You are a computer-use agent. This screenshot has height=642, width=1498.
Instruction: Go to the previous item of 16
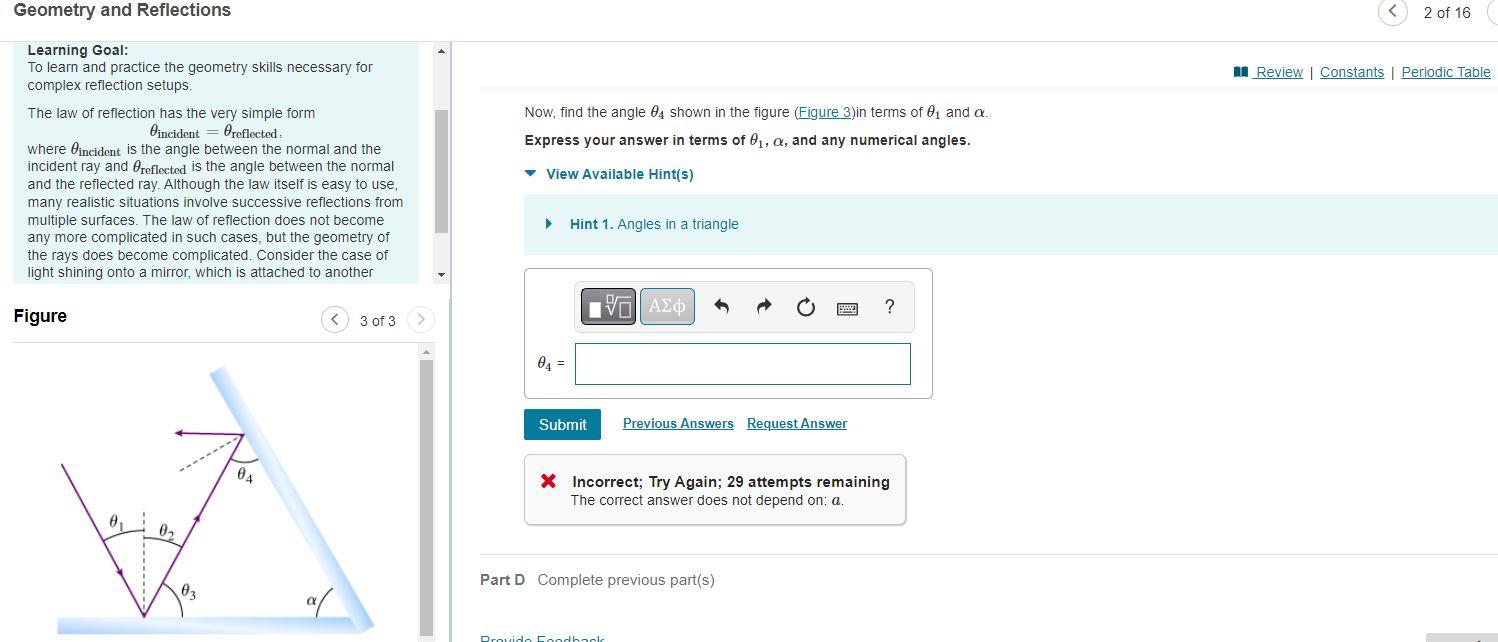1392,12
